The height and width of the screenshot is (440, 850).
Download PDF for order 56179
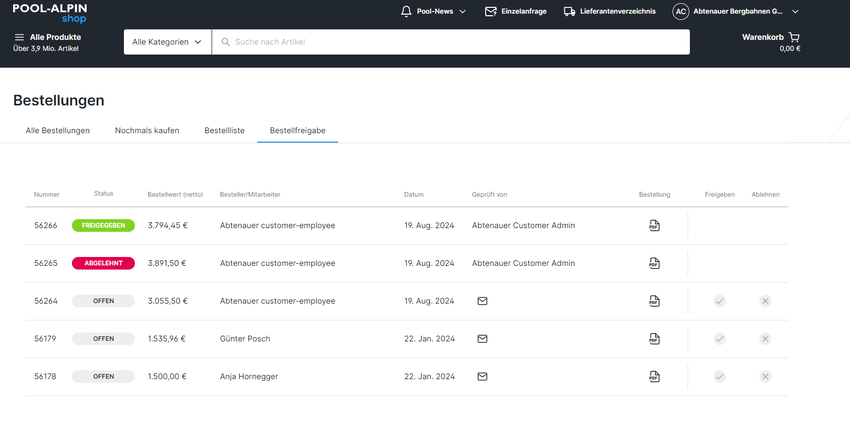(x=654, y=339)
